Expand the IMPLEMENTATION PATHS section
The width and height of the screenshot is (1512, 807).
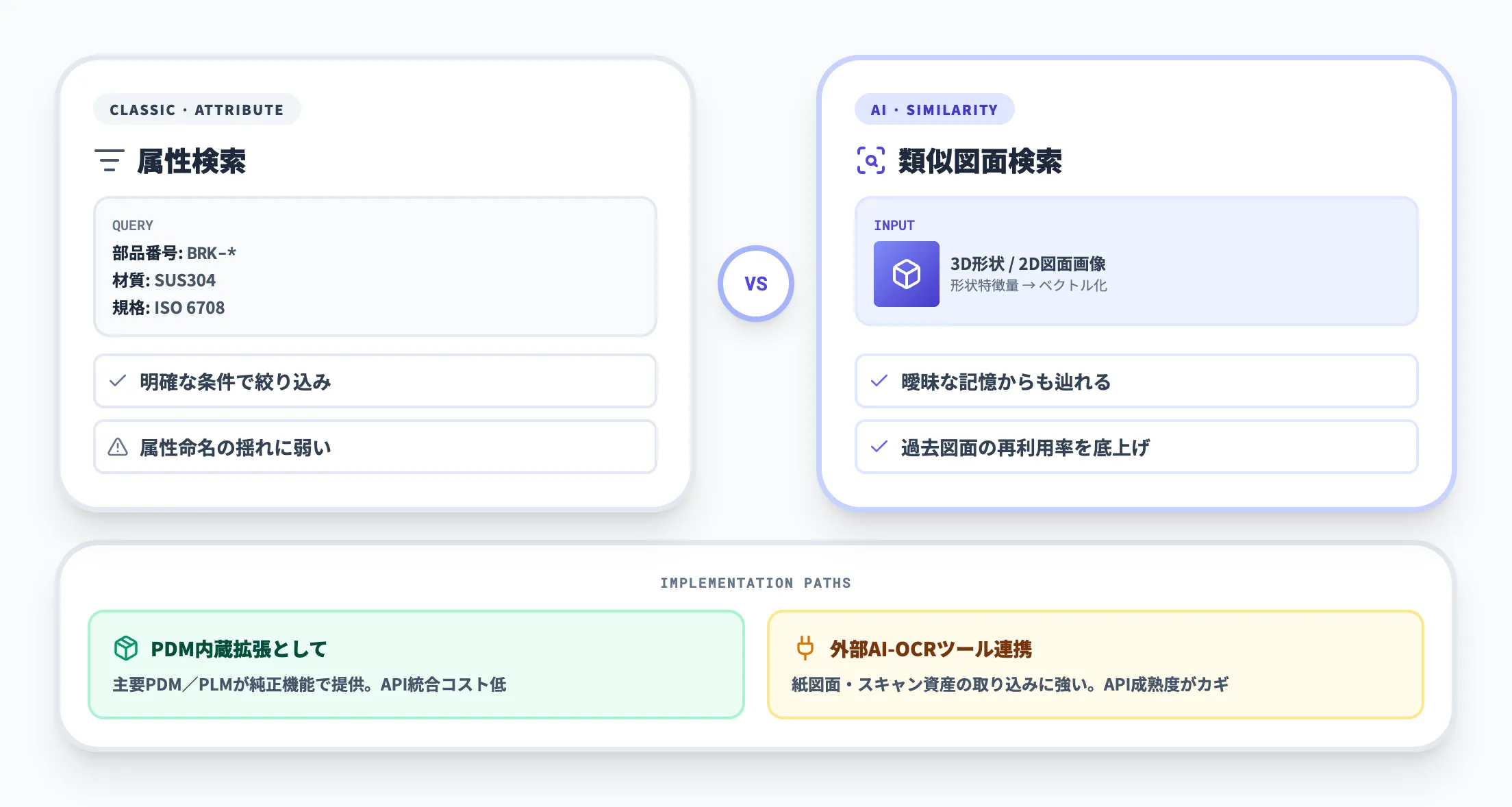tap(756, 583)
